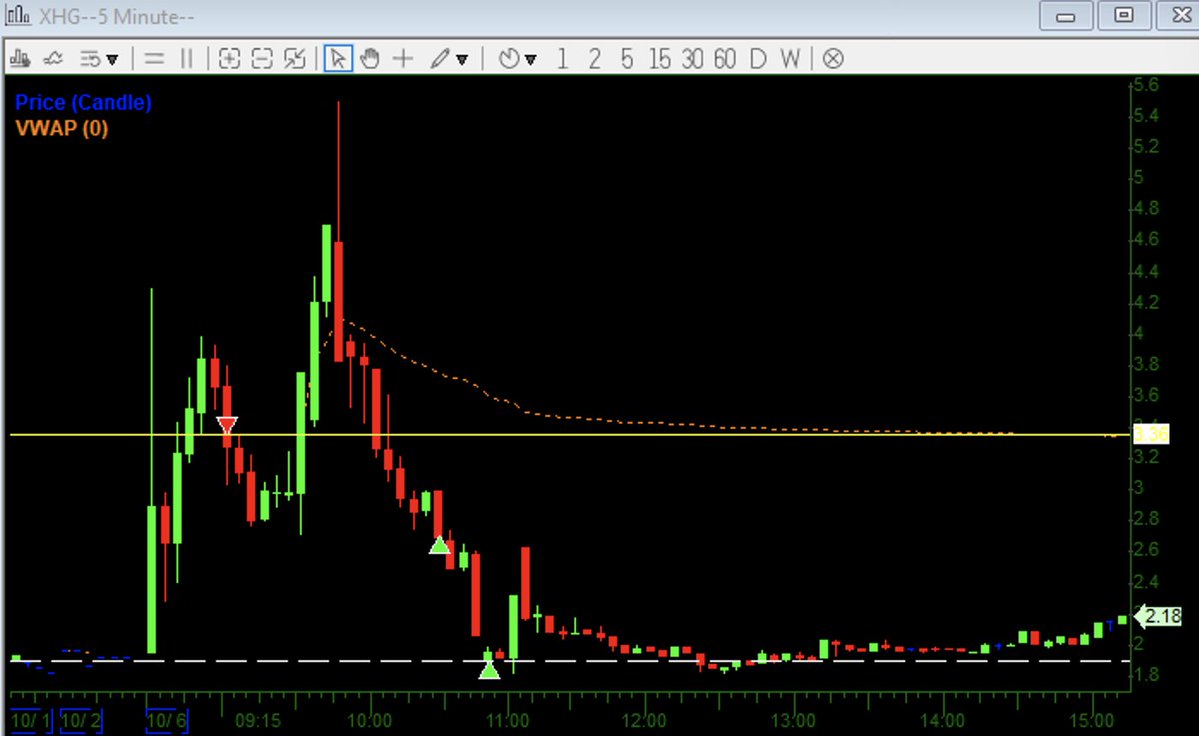Select the crosshair cursor tool

pos(403,59)
